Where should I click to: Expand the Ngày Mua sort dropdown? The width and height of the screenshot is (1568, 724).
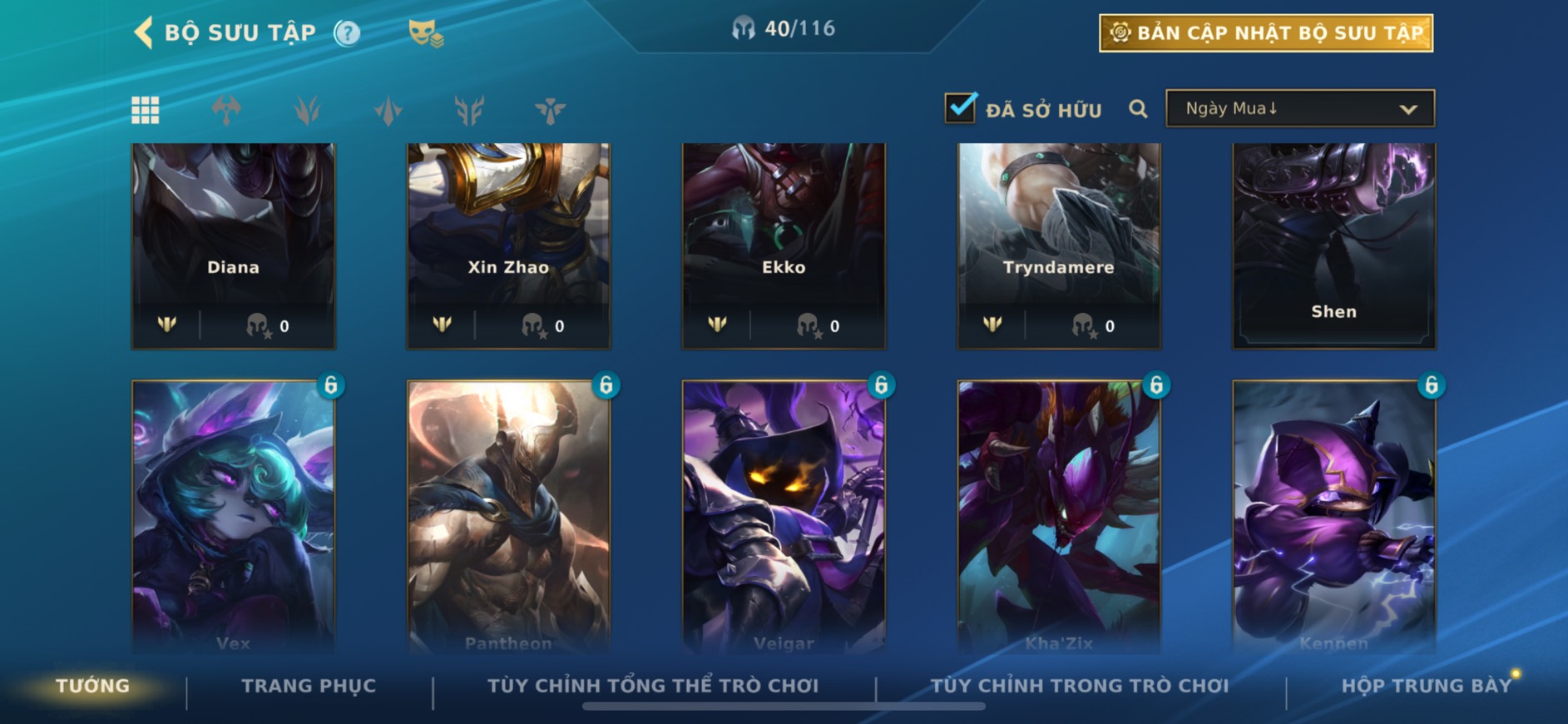pos(1300,108)
